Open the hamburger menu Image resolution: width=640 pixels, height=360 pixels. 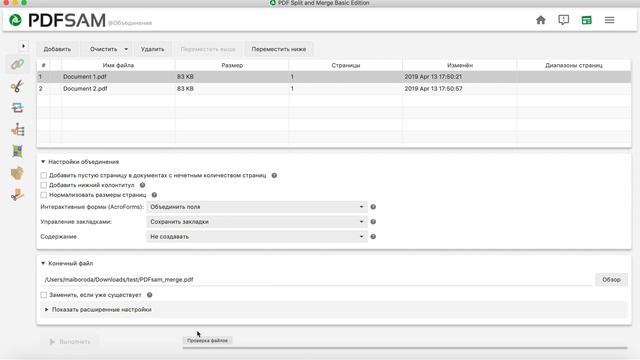pos(609,20)
